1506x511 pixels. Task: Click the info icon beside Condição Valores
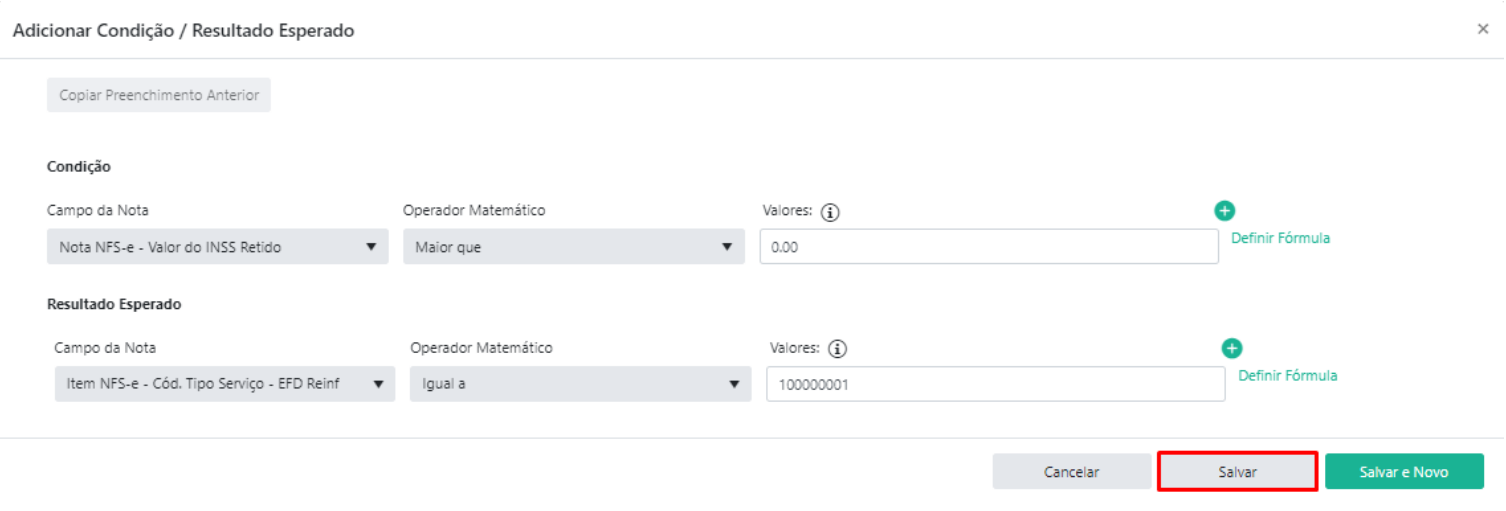click(x=830, y=212)
